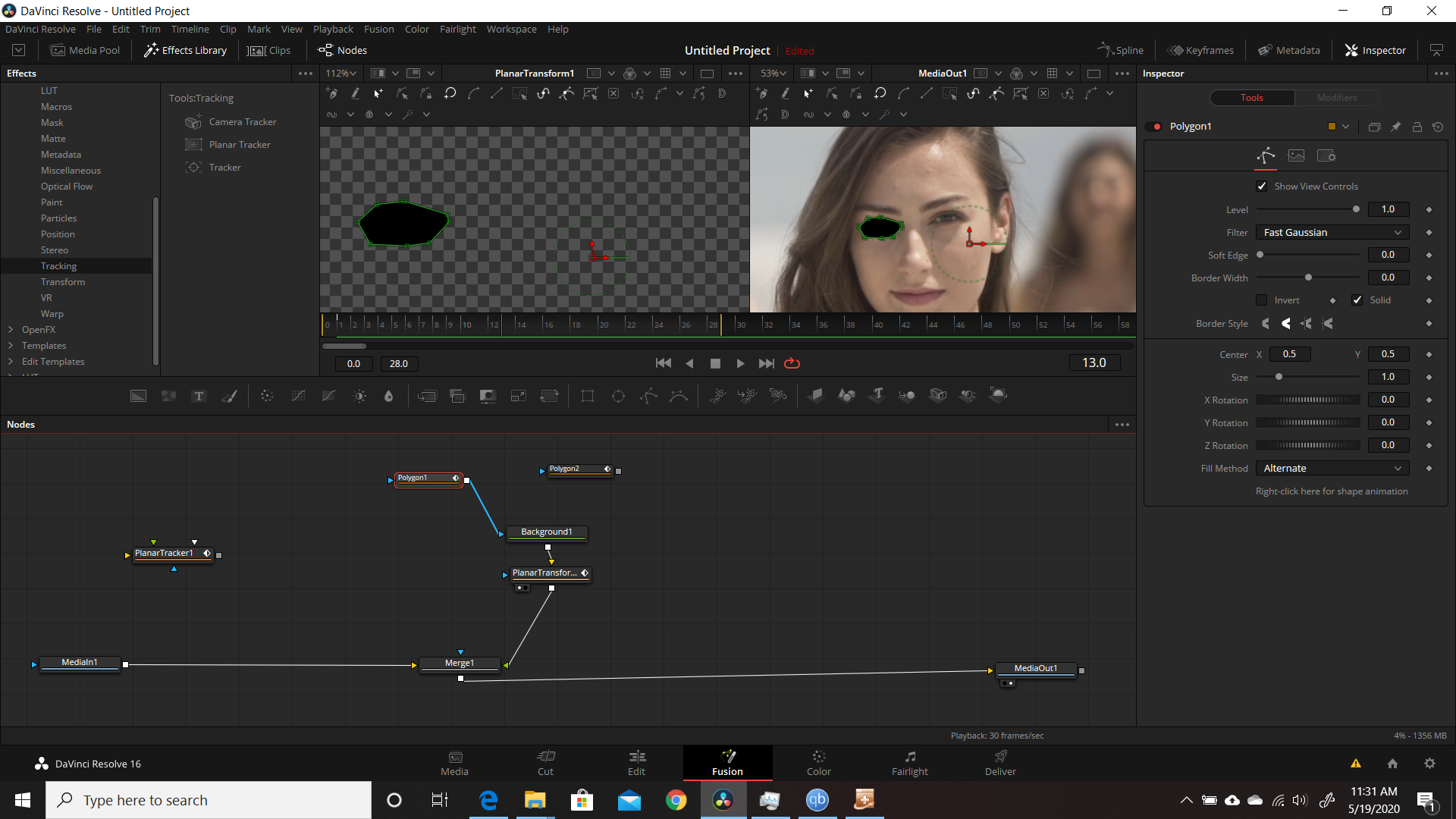The image size is (1456, 819).
Task: Open the Workspace menu
Action: (x=511, y=30)
